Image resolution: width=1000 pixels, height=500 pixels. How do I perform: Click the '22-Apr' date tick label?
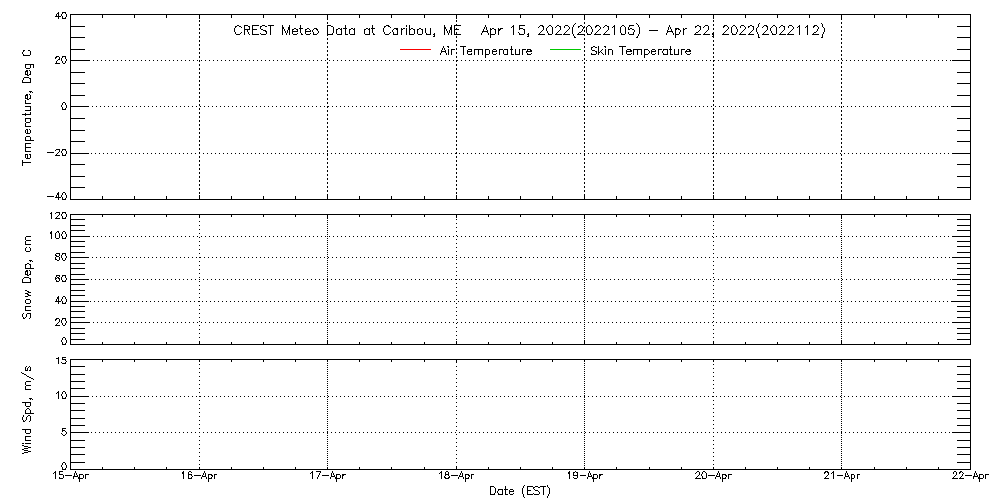tap(970, 476)
